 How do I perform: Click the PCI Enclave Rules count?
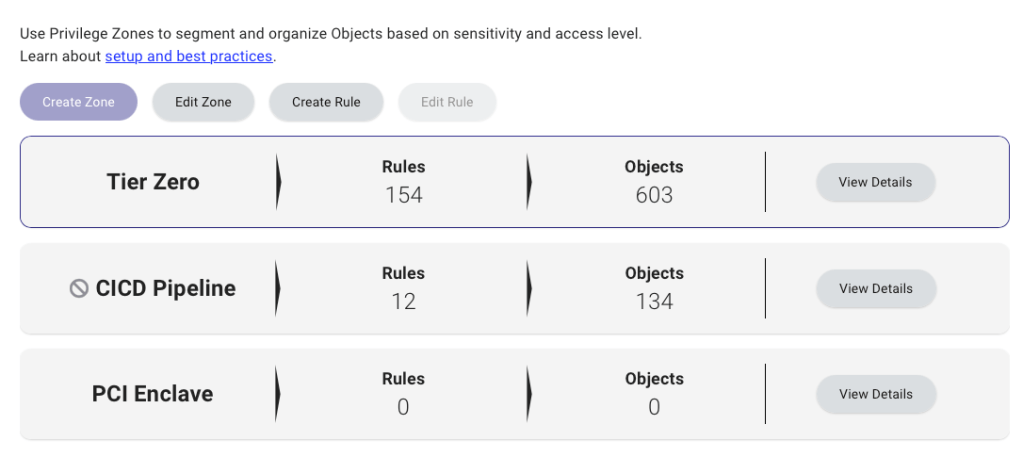(x=404, y=407)
